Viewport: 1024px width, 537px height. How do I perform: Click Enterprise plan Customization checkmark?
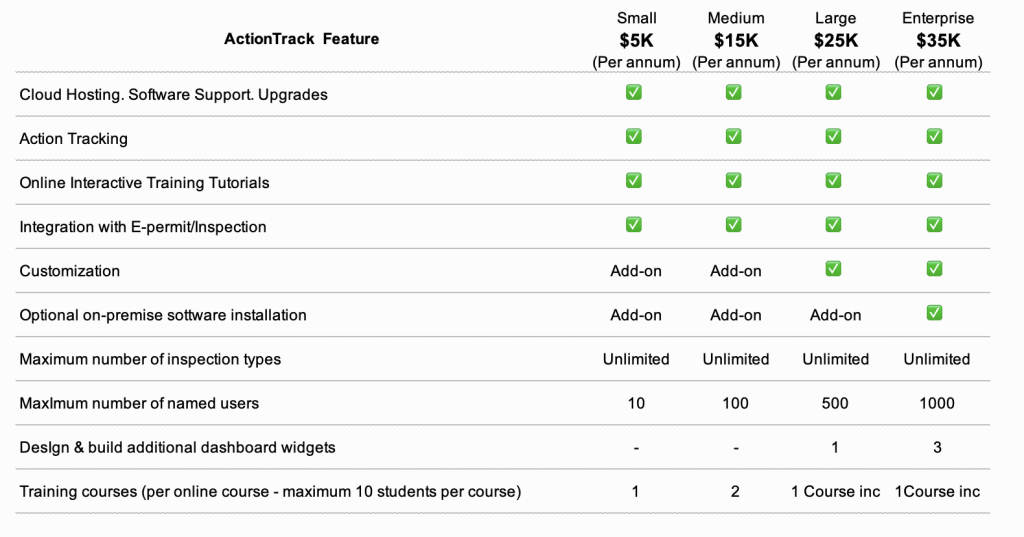[934, 269]
